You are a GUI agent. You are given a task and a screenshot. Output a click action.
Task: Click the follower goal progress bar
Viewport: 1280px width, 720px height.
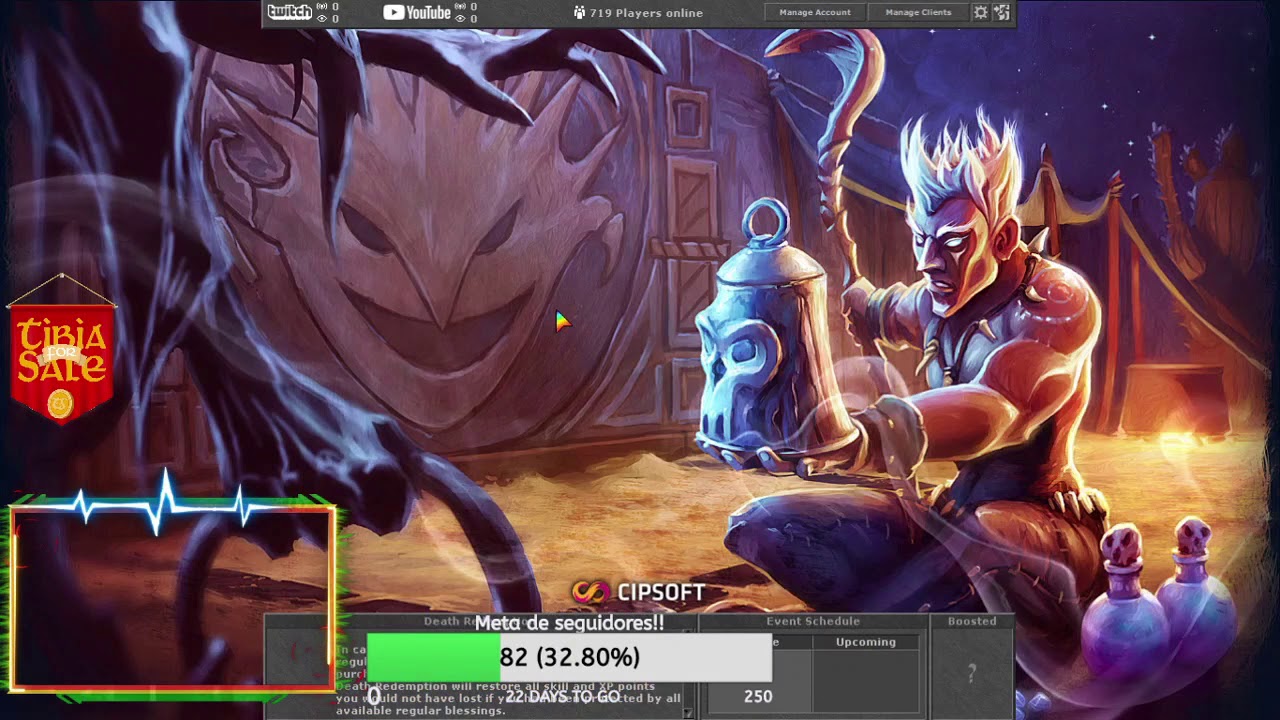tap(569, 657)
